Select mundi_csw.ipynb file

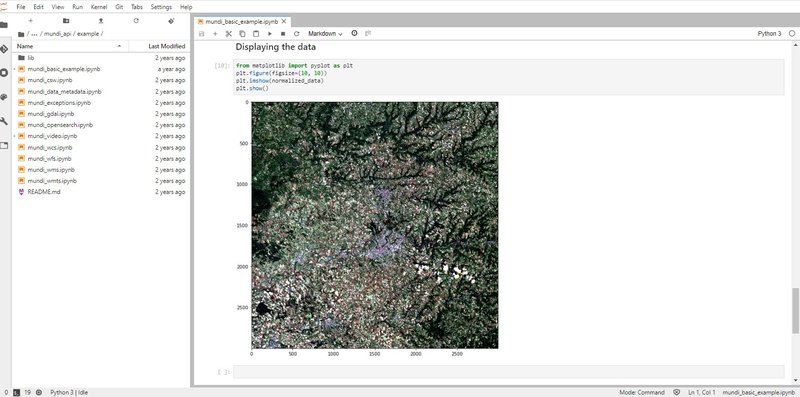click(x=101, y=80)
